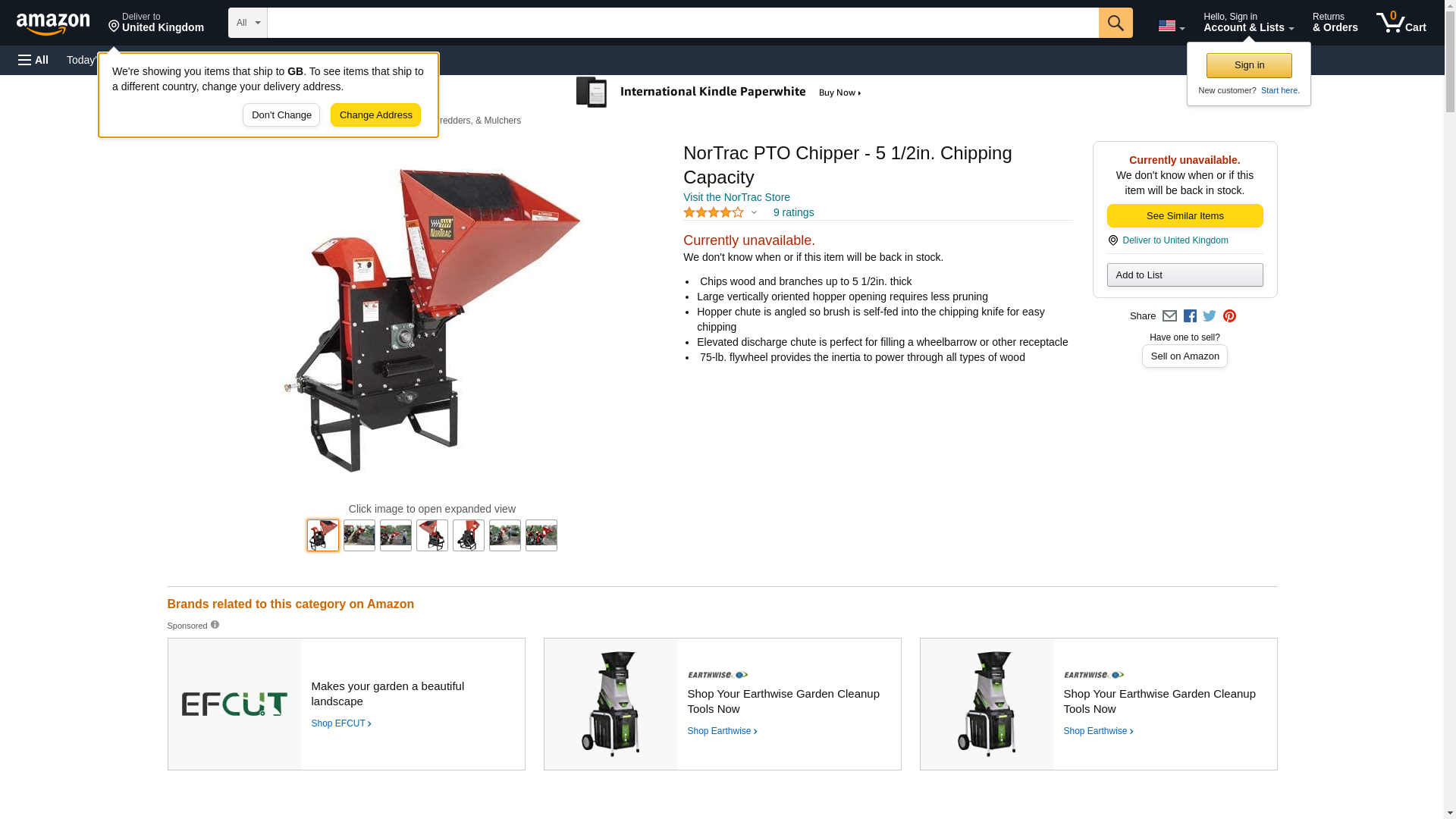
Task: Open the country flag language dropdown
Action: pos(1171,27)
